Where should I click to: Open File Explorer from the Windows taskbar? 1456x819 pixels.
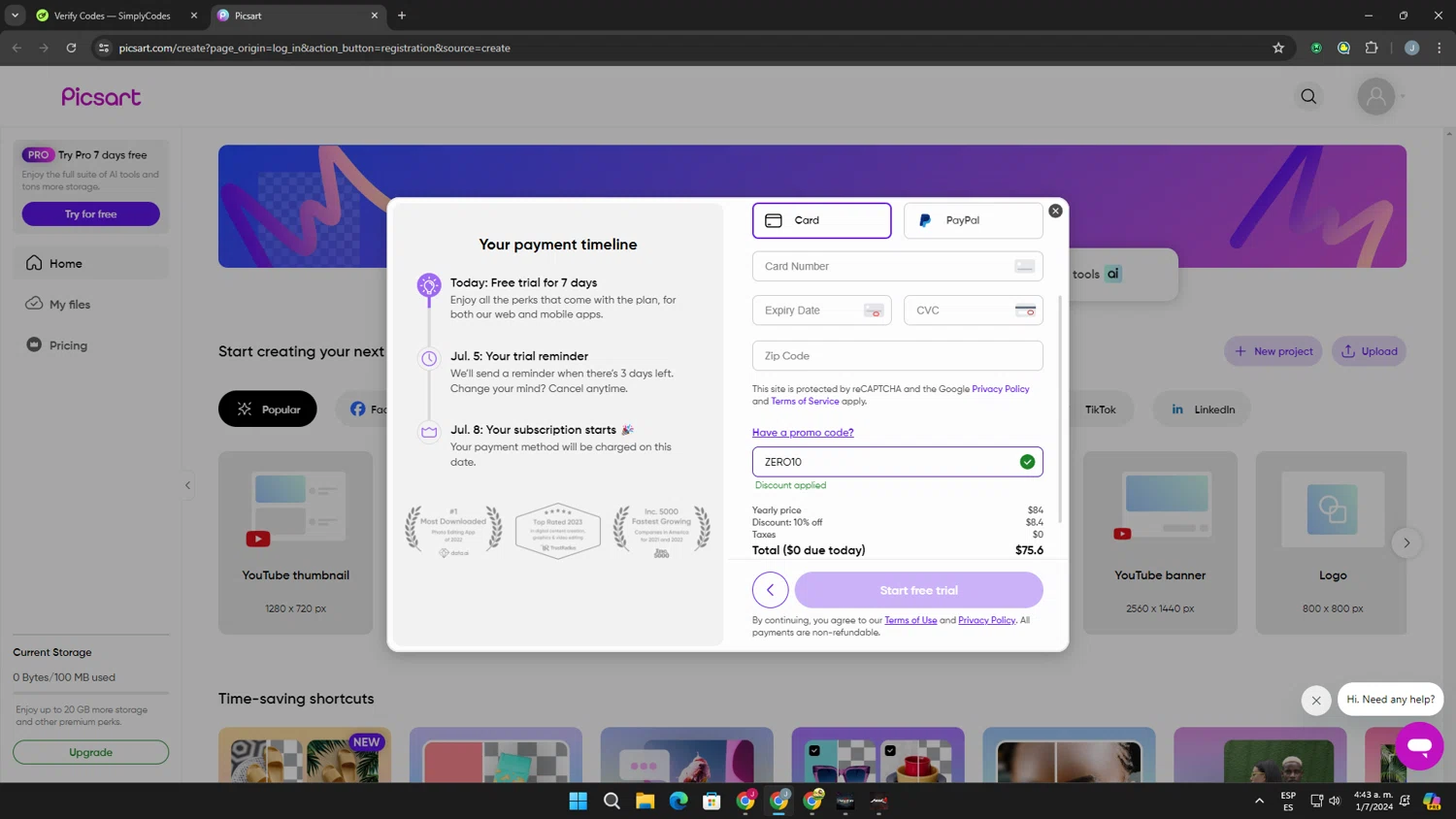pyautogui.click(x=645, y=801)
